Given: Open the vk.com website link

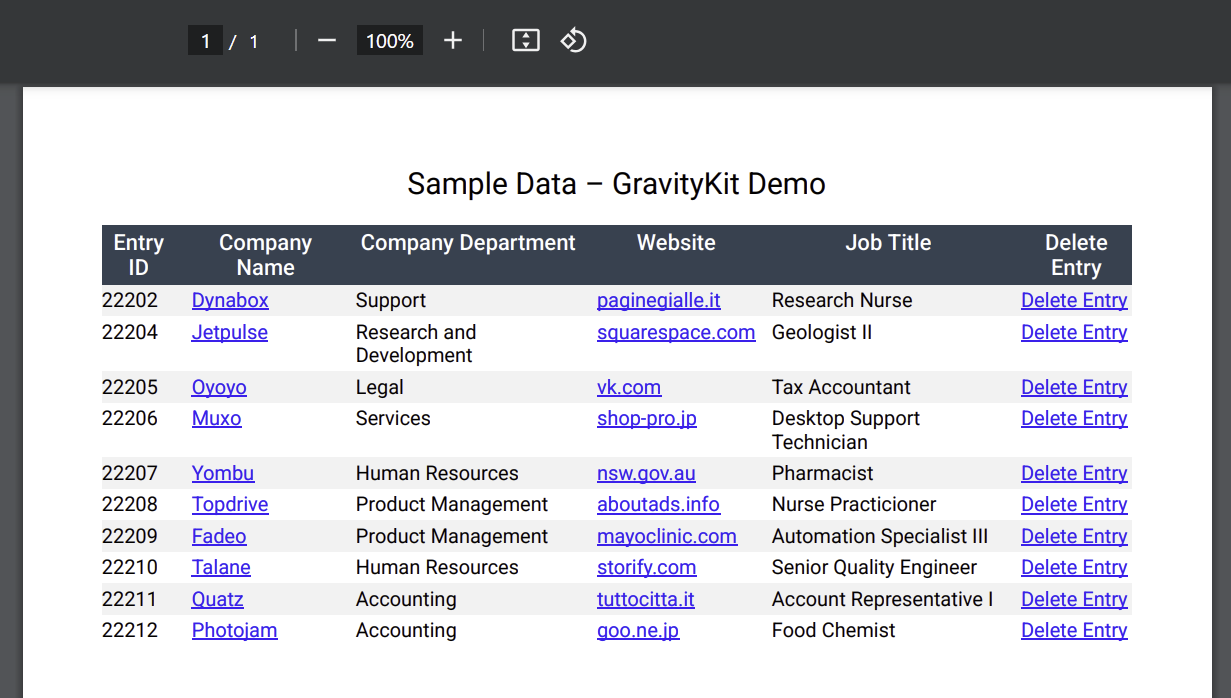Looking at the screenshot, I should pos(629,388).
